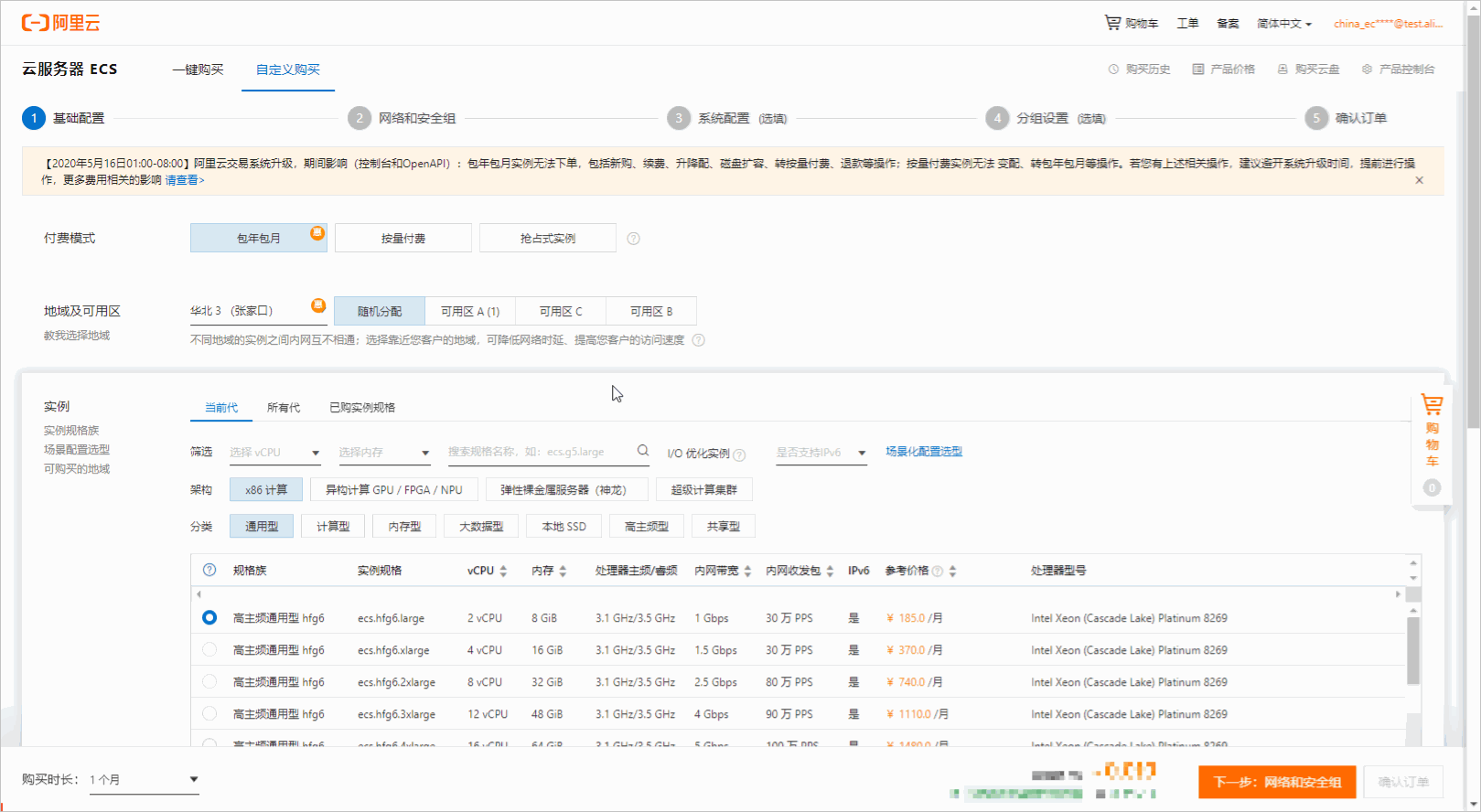Image resolution: width=1481 pixels, height=812 pixels.
Task: Click the purchase history clock icon
Action: (x=1113, y=69)
